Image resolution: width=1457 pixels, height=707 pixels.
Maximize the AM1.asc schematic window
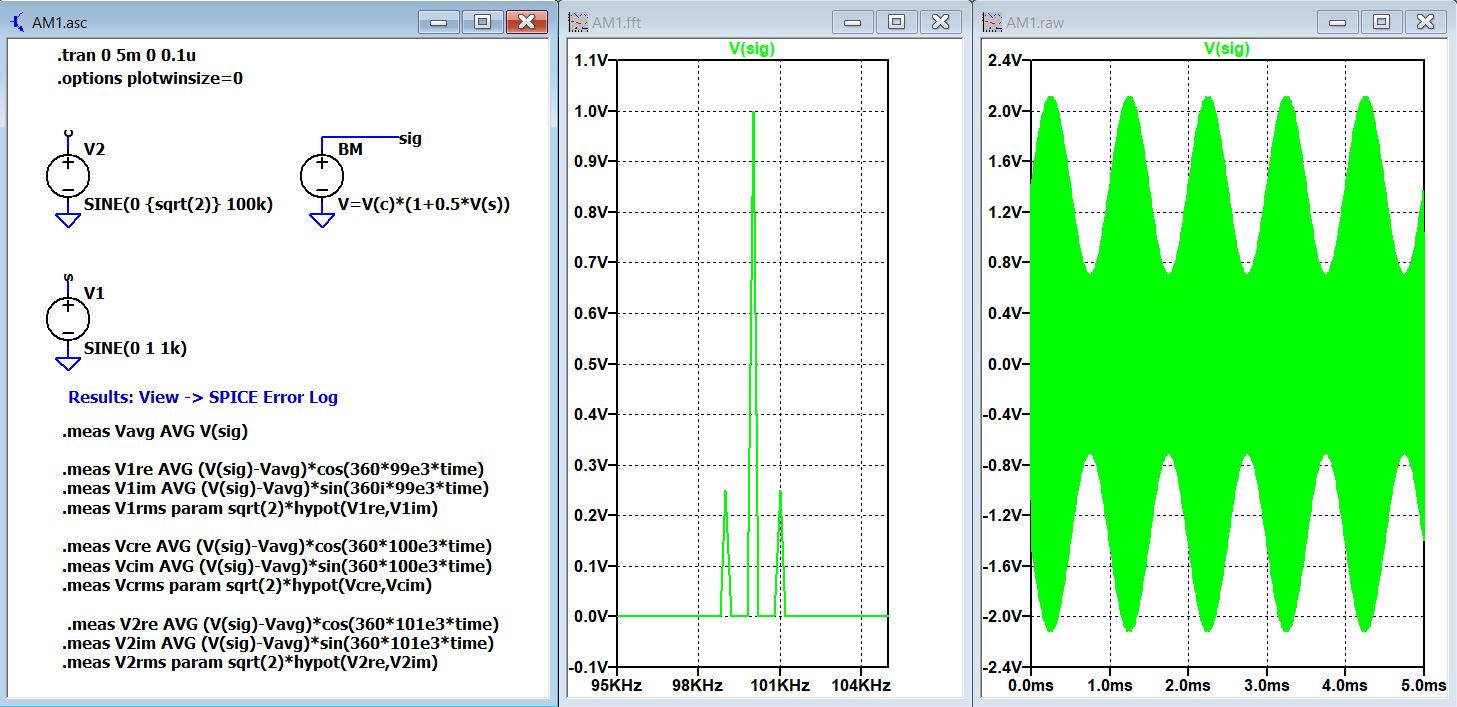click(x=482, y=21)
